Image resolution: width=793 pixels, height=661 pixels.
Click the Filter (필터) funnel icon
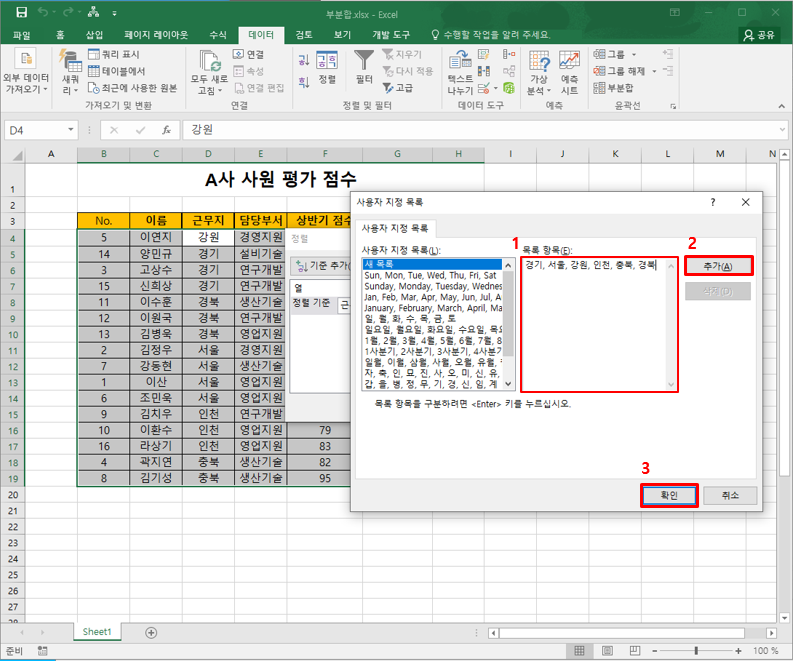[x=364, y=60]
